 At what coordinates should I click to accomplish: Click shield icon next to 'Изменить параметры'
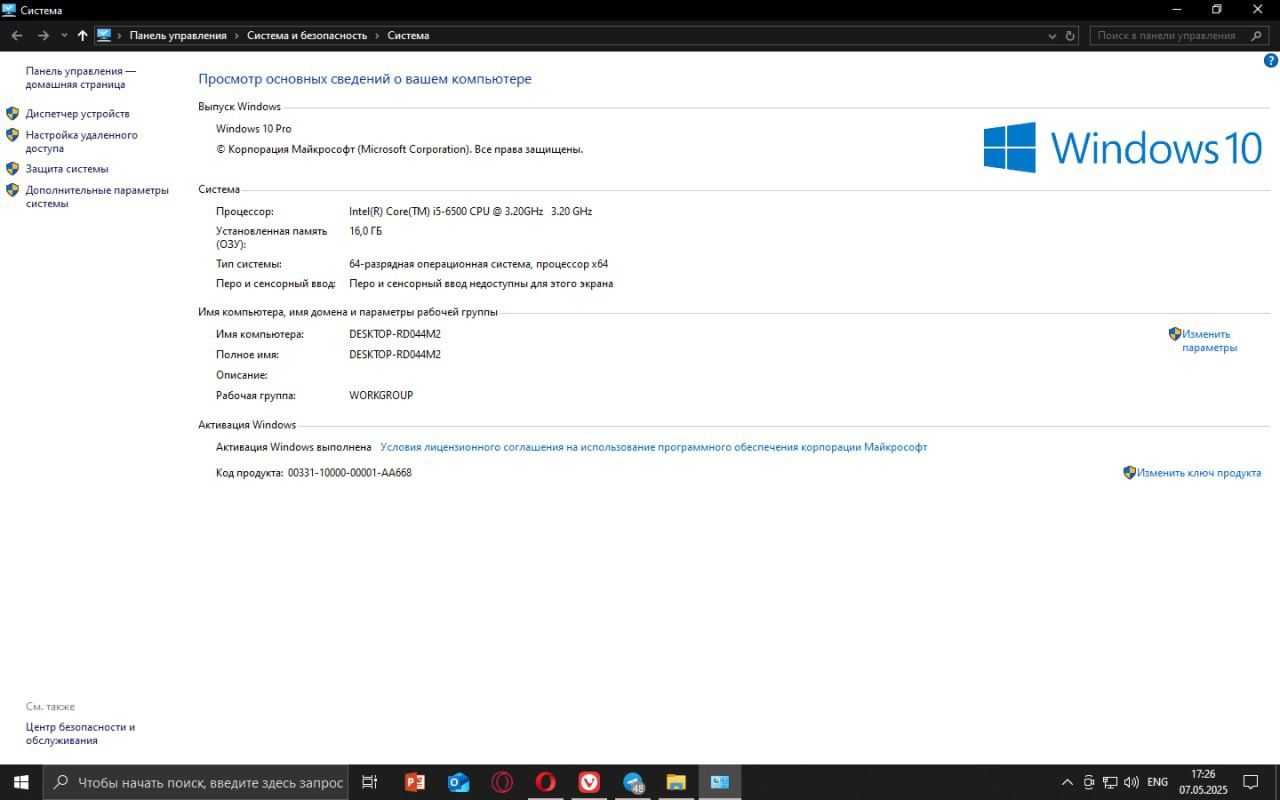pos(1175,334)
